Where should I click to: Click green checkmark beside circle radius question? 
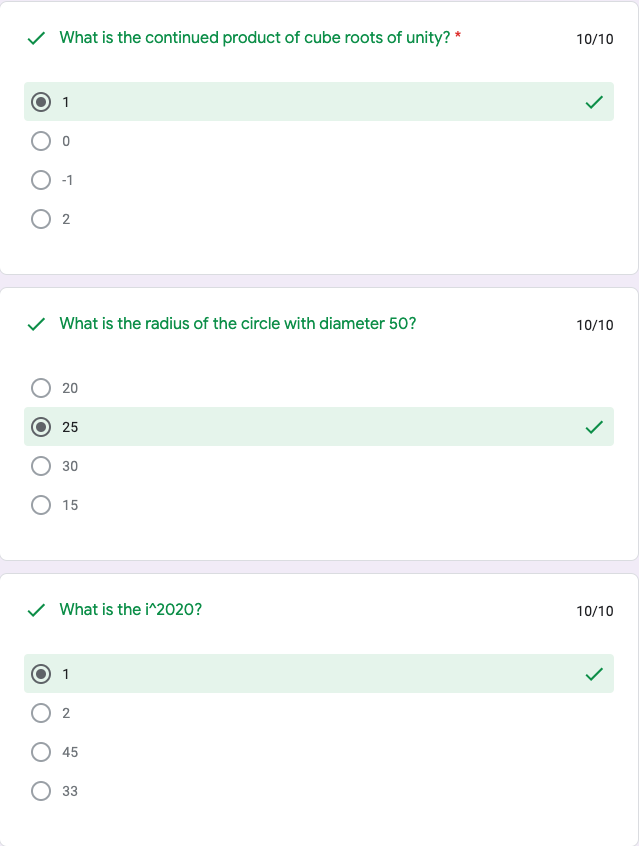(x=35, y=325)
